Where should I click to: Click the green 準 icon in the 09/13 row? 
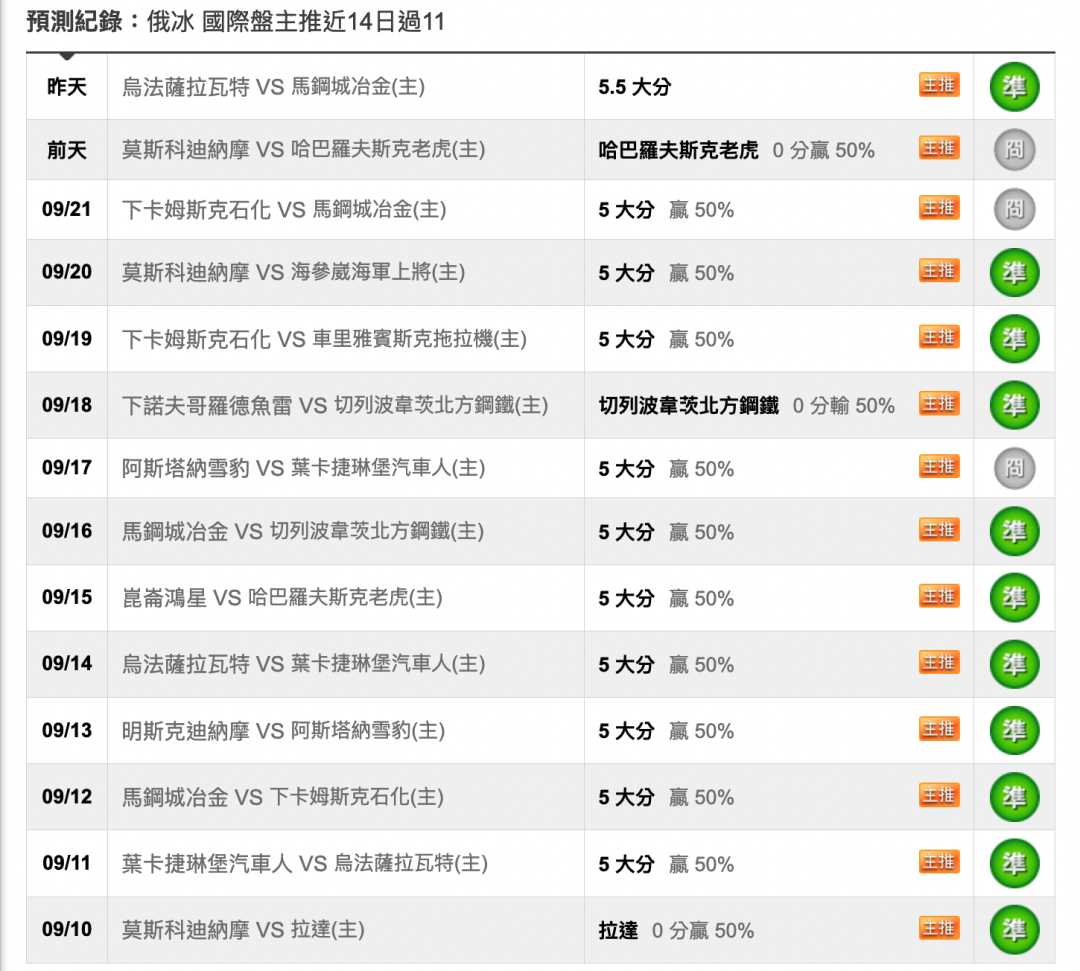pos(1014,730)
